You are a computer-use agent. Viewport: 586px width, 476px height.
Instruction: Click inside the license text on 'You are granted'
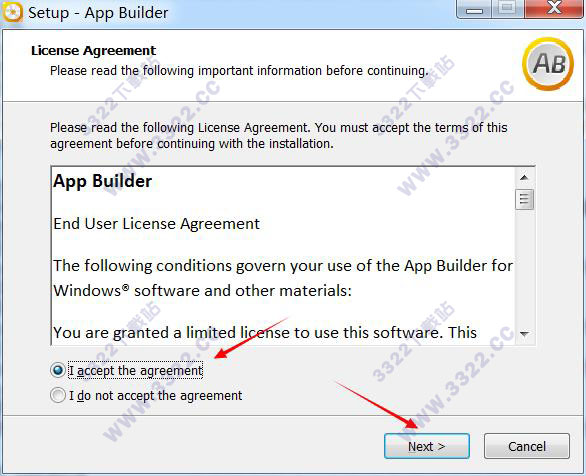coord(111,333)
